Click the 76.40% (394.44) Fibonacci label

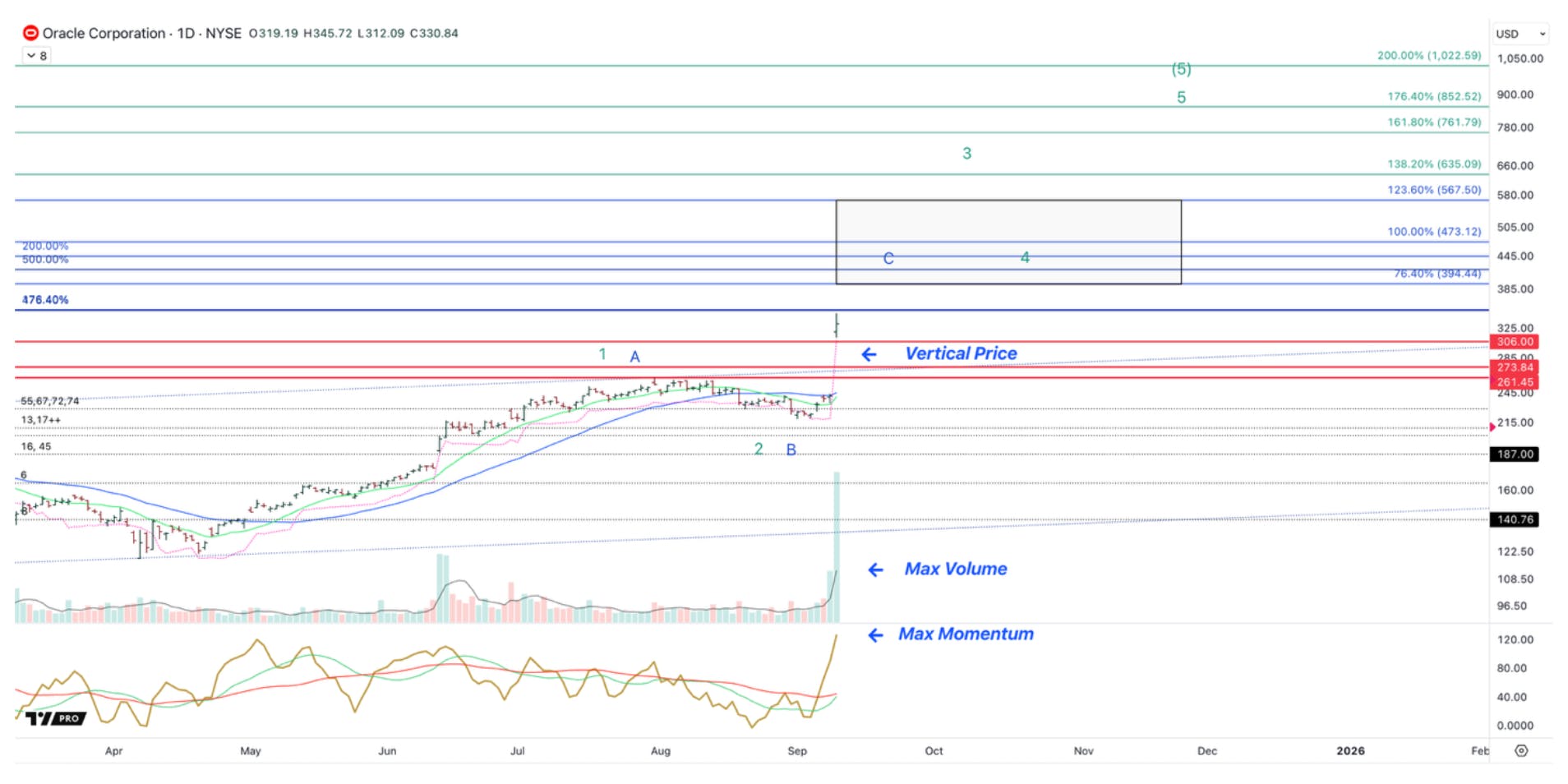(x=1437, y=274)
